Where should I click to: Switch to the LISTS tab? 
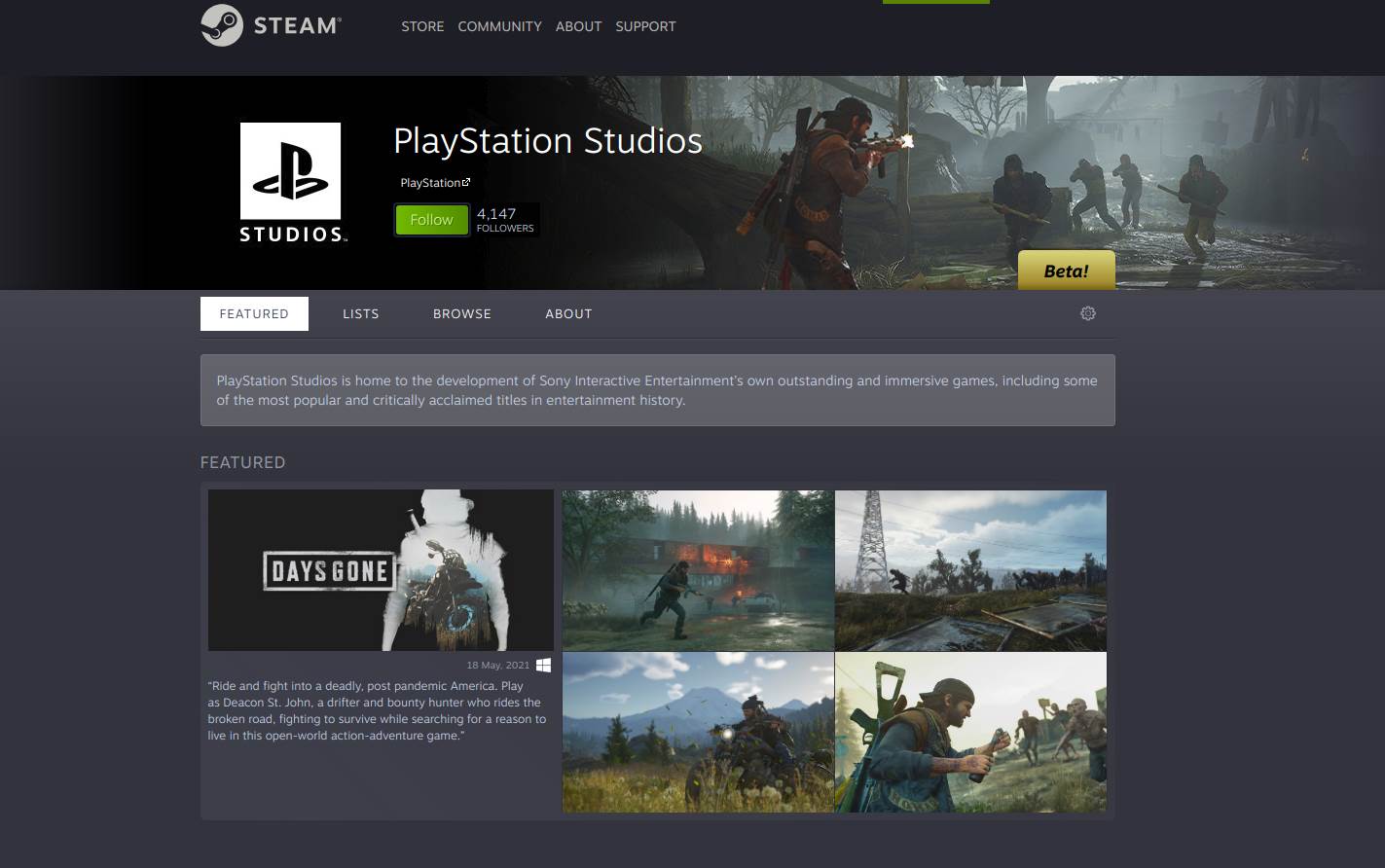coord(360,313)
